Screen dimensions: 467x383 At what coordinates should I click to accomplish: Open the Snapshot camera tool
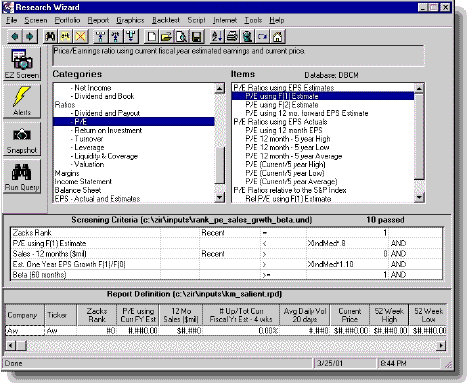point(22,139)
